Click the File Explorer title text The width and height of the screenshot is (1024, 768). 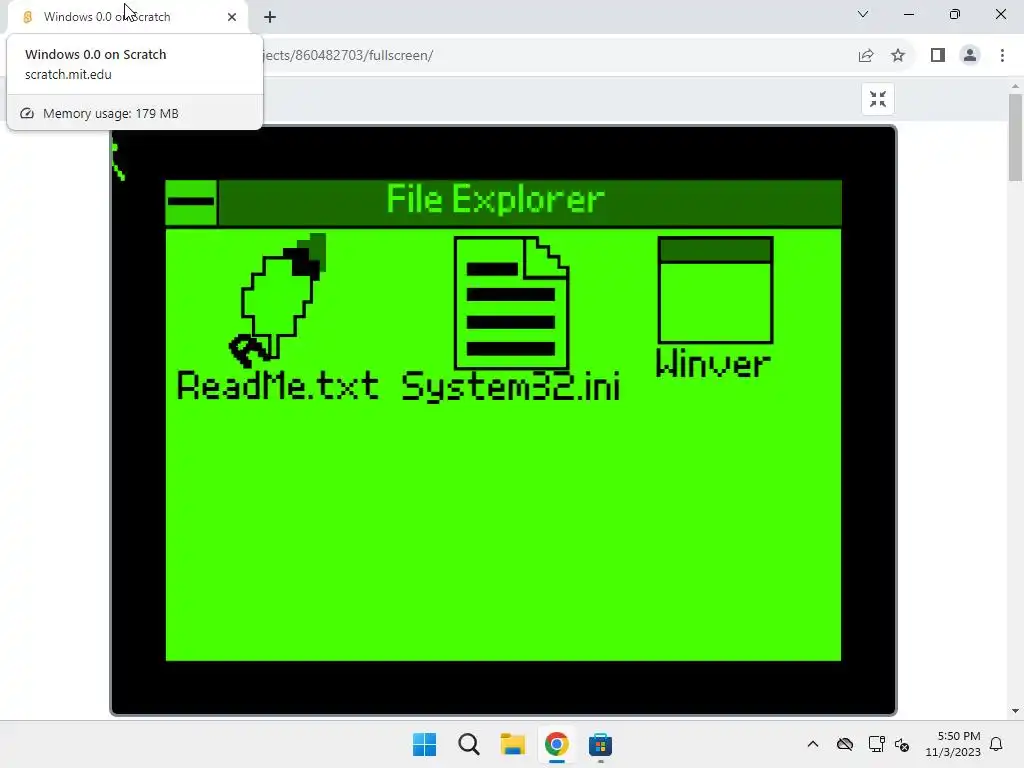(x=495, y=200)
